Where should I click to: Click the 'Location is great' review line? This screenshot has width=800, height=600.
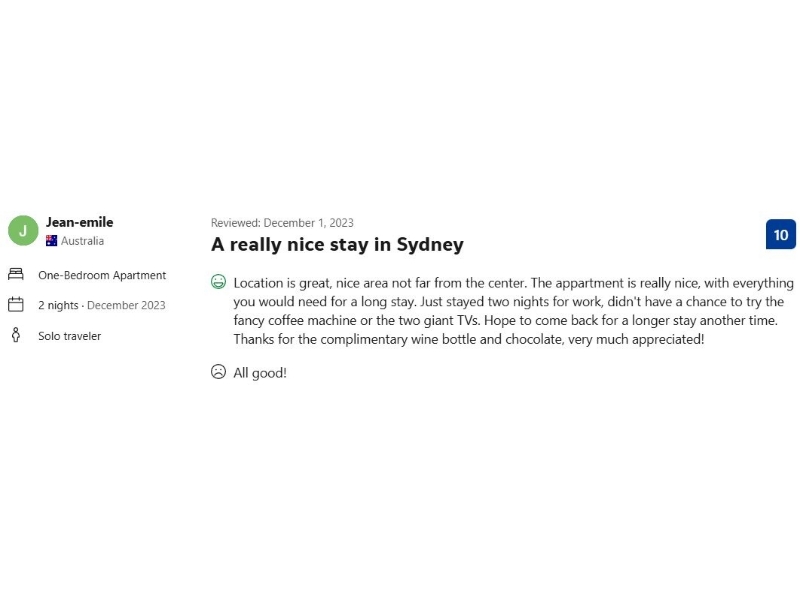512,283
